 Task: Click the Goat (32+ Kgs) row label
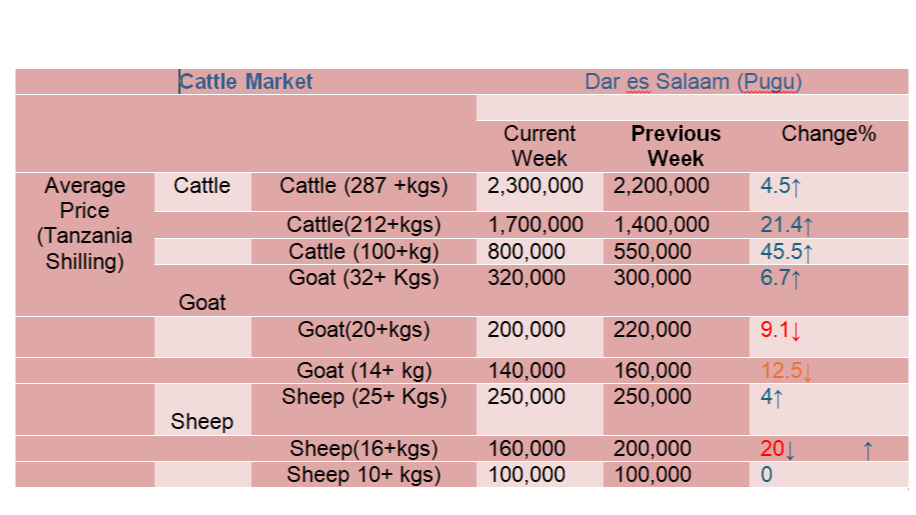pos(363,278)
